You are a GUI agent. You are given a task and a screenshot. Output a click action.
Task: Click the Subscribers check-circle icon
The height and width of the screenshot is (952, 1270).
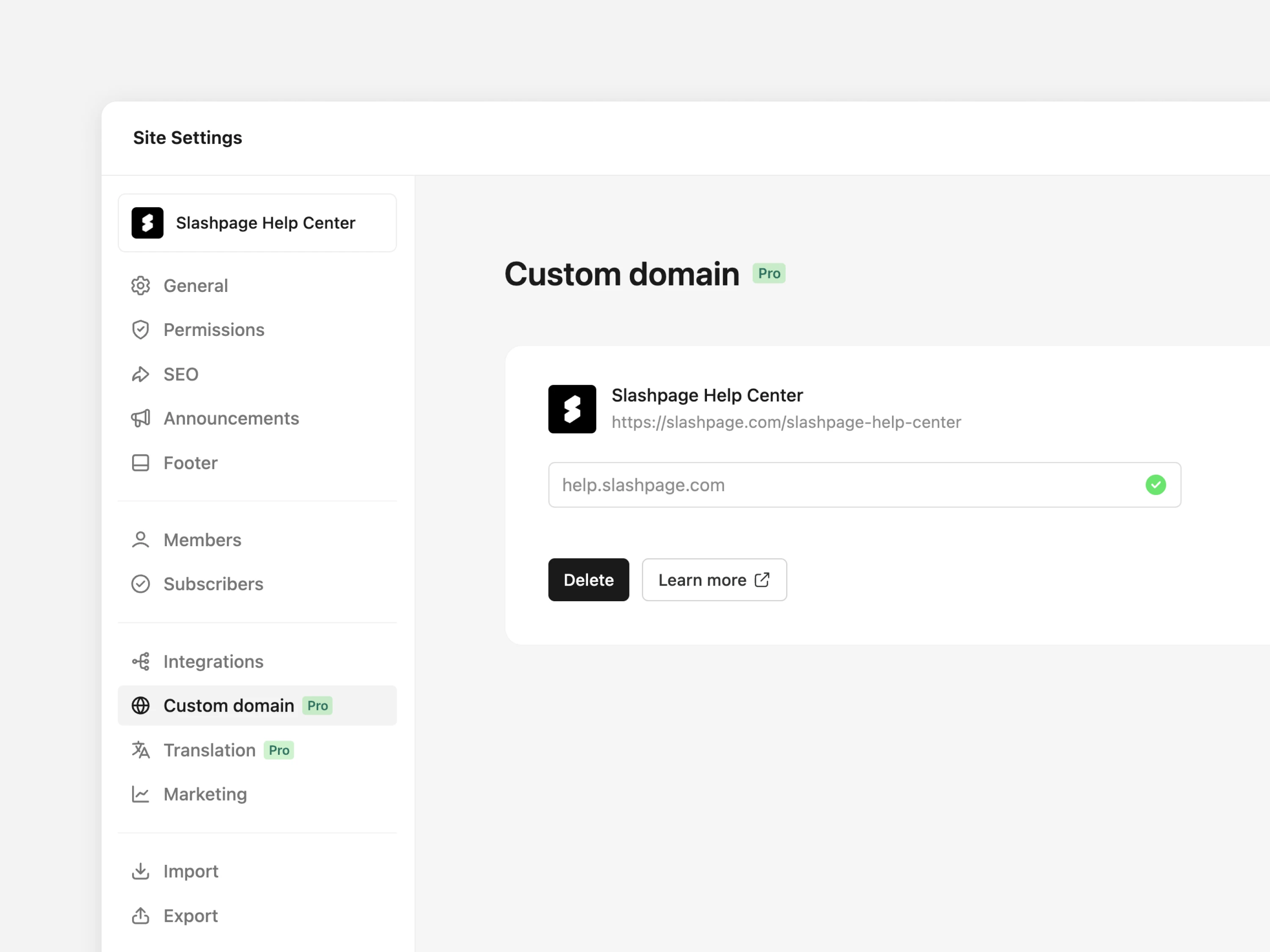[141, 583]
